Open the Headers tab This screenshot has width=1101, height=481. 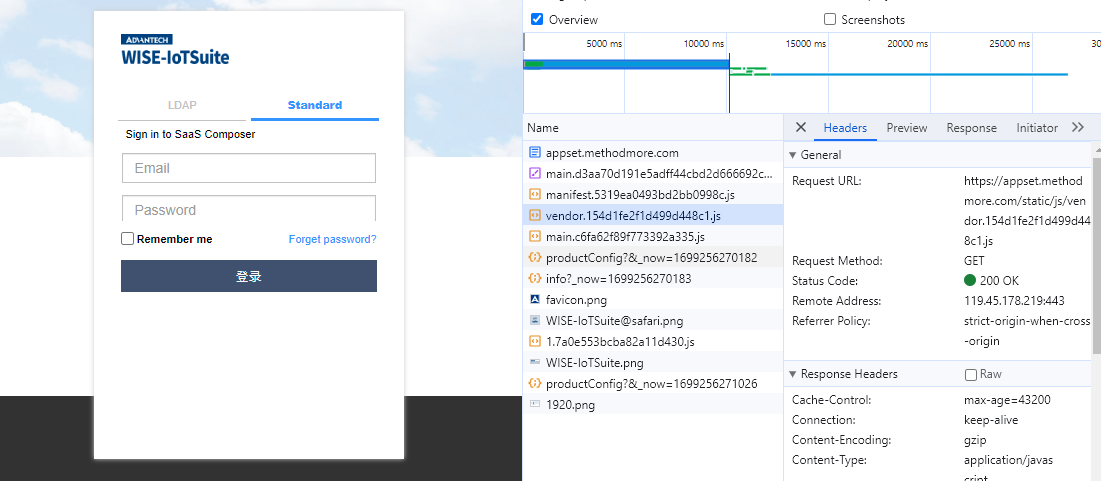click(845, 128)
